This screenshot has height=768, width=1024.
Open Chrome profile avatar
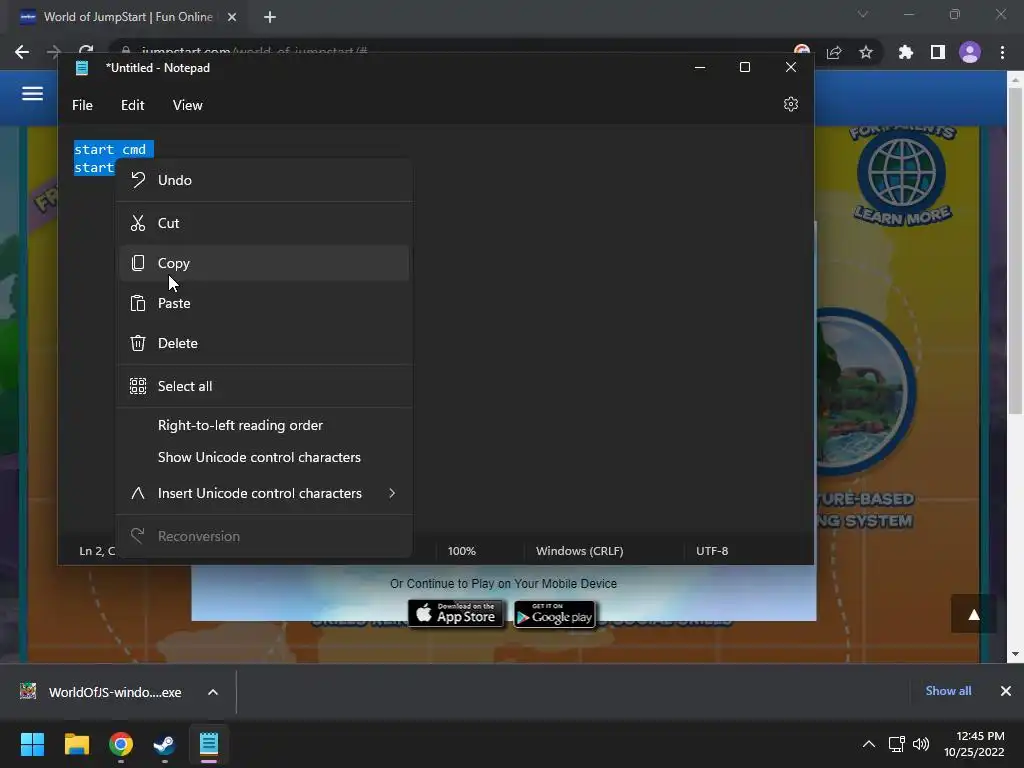[970, 52]
